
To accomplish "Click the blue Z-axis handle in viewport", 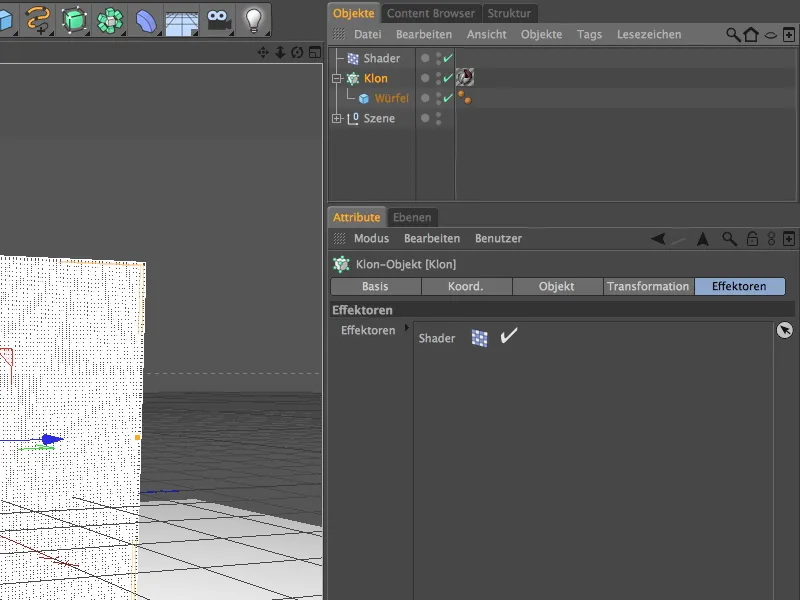I will (52, 439).
